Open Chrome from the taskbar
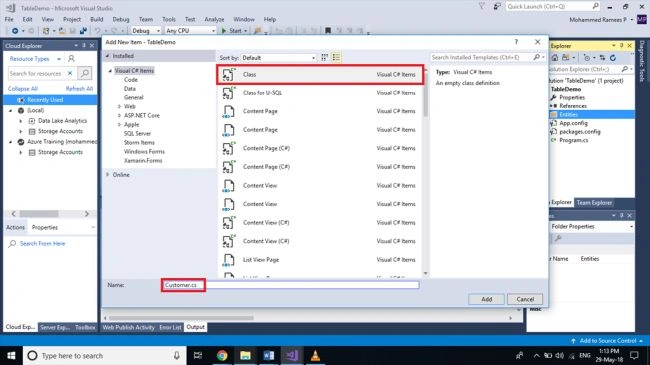This screenshot has width=650, height=365. (x=222, y=356)
